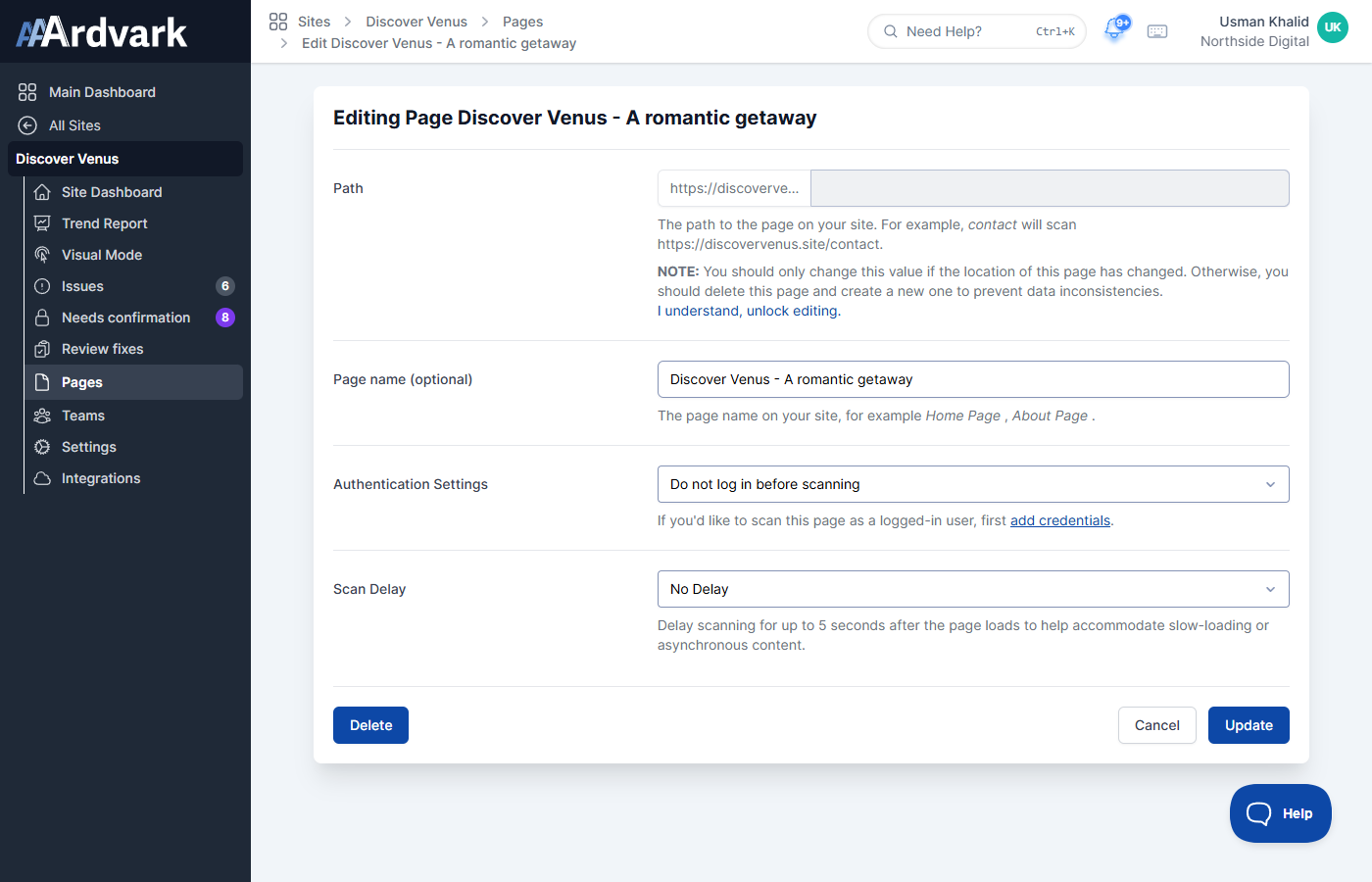This screenshot has width=1372, height=882.
Task: Click the Usman Khalid account name
Action: tap(1264, 22)
